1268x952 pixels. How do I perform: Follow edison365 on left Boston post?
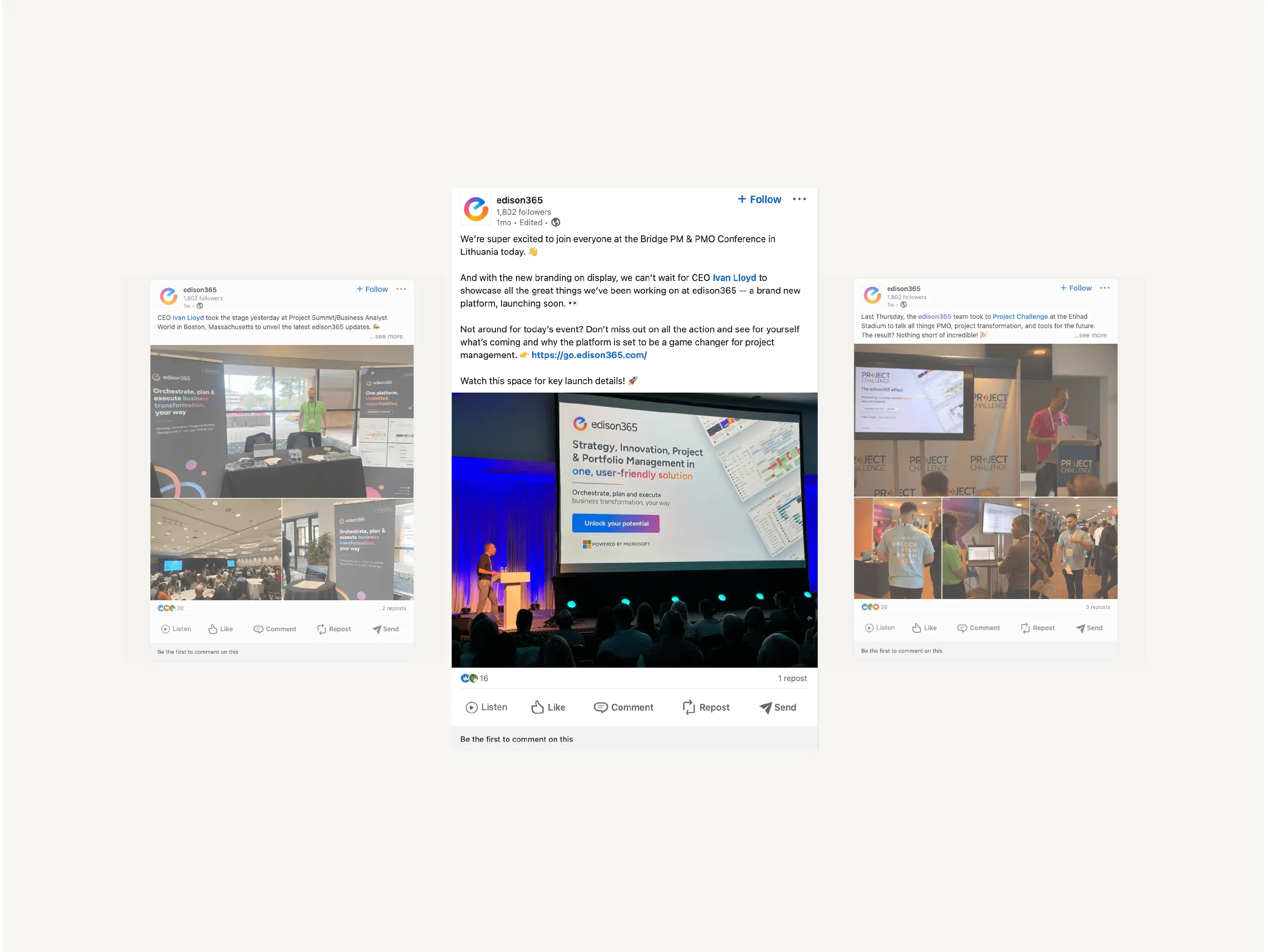[372, 289]
